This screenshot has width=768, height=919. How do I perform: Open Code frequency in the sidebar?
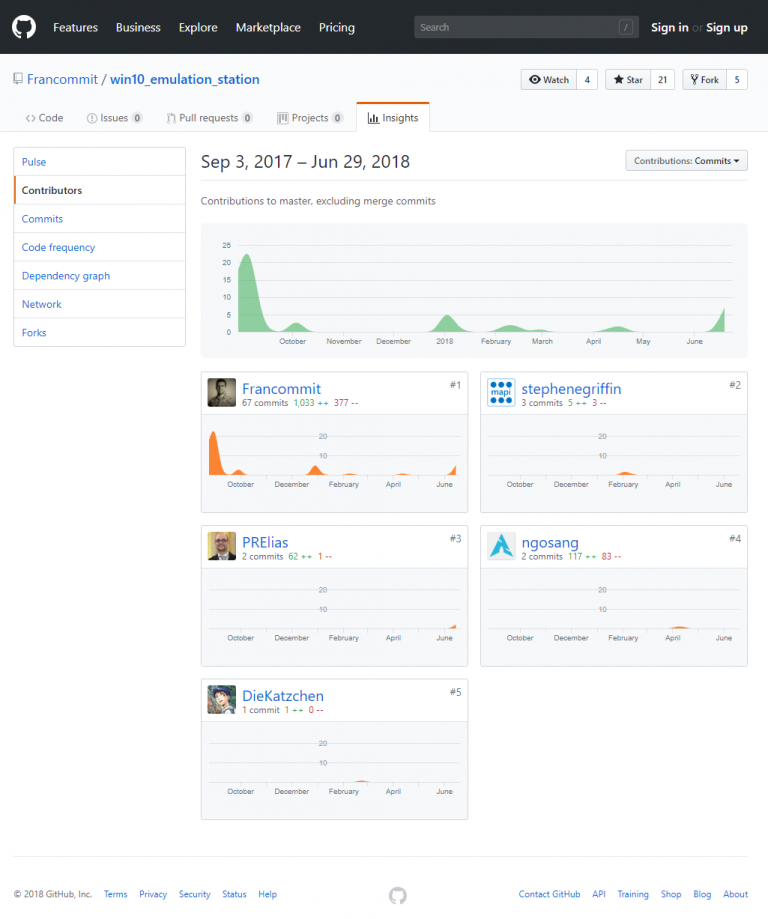tap(100, 247)
